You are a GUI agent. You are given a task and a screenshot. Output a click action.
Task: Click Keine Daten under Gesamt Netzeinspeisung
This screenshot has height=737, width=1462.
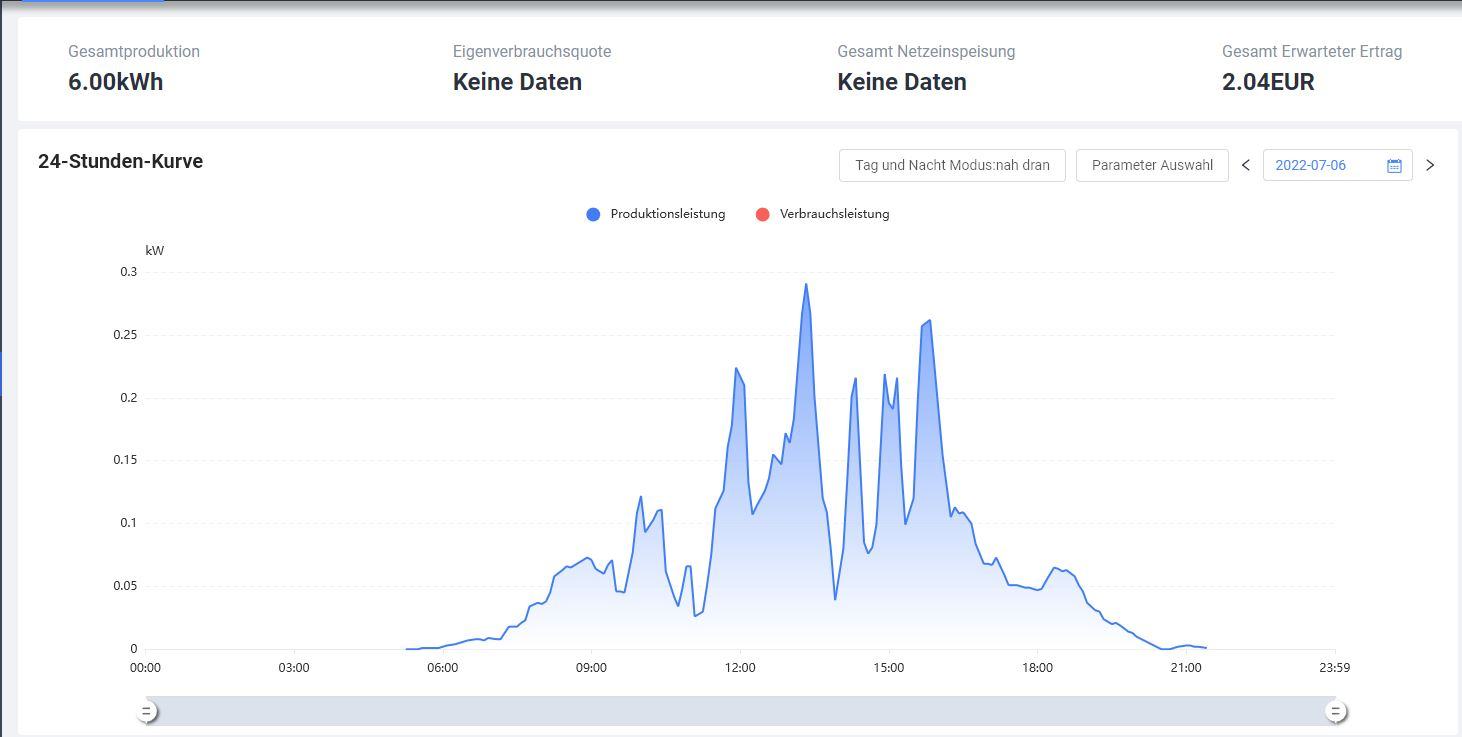coord(902,82)
